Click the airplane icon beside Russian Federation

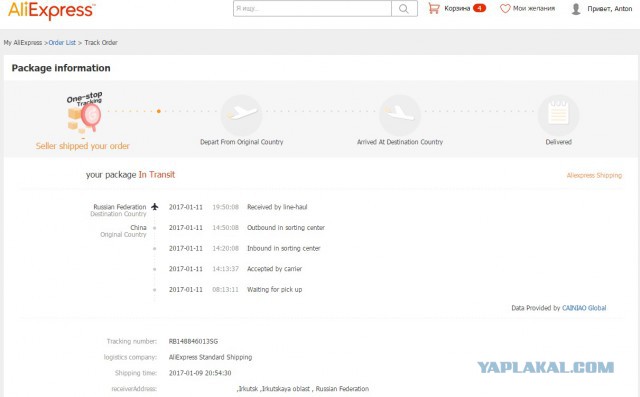coord(155,207)
